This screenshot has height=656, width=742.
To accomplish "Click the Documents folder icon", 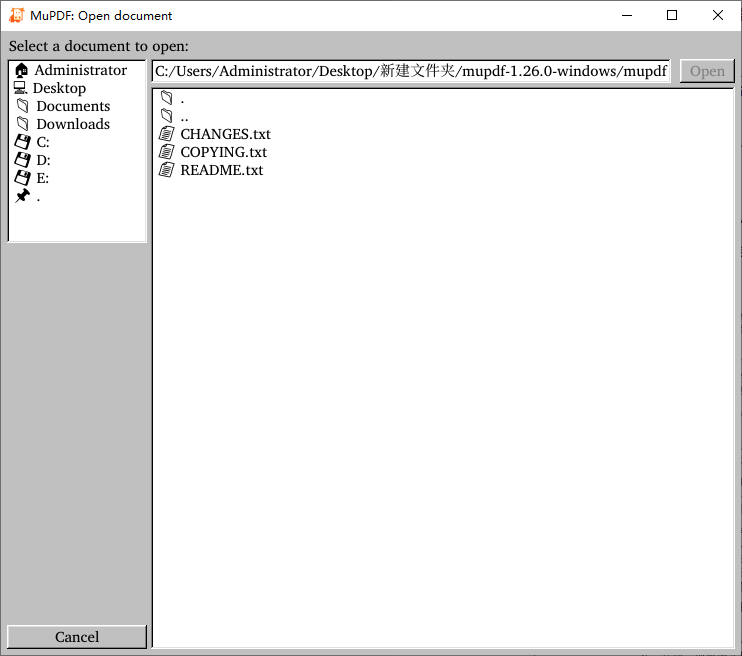I will [22, 106].
